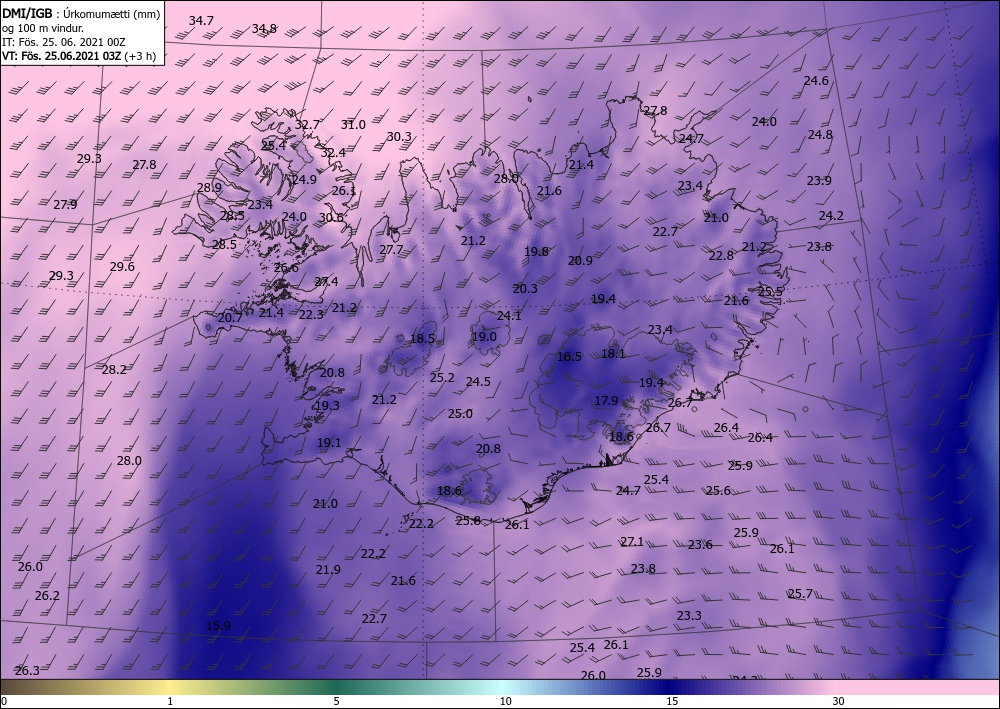
Task: Click the 23.6 value label
Action: (x=700, y=545)
